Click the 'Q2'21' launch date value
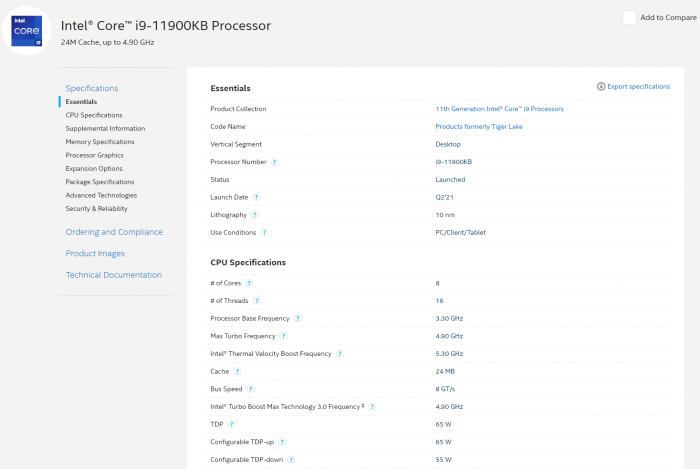Viewport: 700px width, 469px height. click(444, 197)
